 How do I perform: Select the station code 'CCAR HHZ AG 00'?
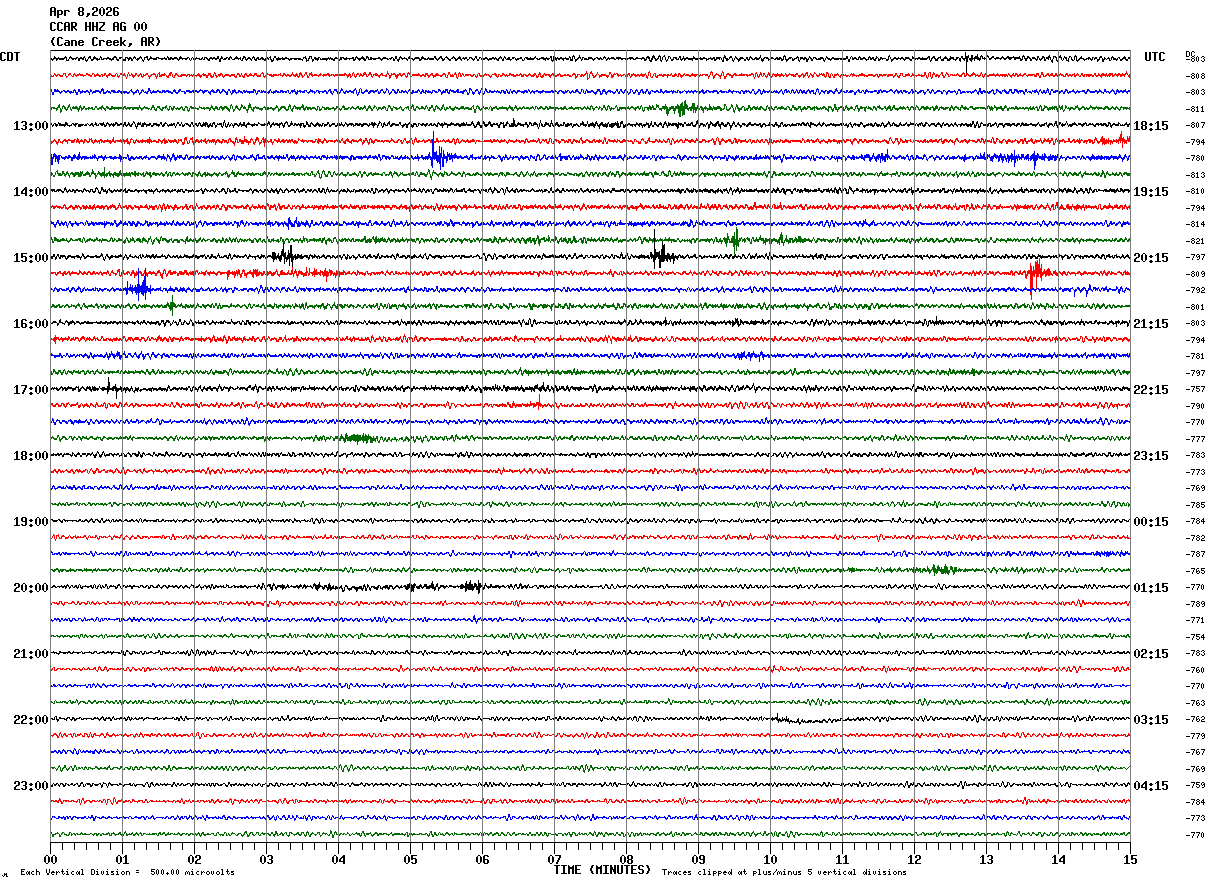coord(98,27)
